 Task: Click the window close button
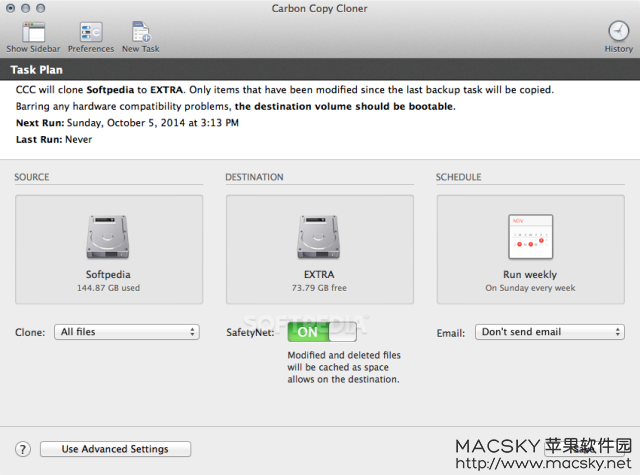(11, 8)
